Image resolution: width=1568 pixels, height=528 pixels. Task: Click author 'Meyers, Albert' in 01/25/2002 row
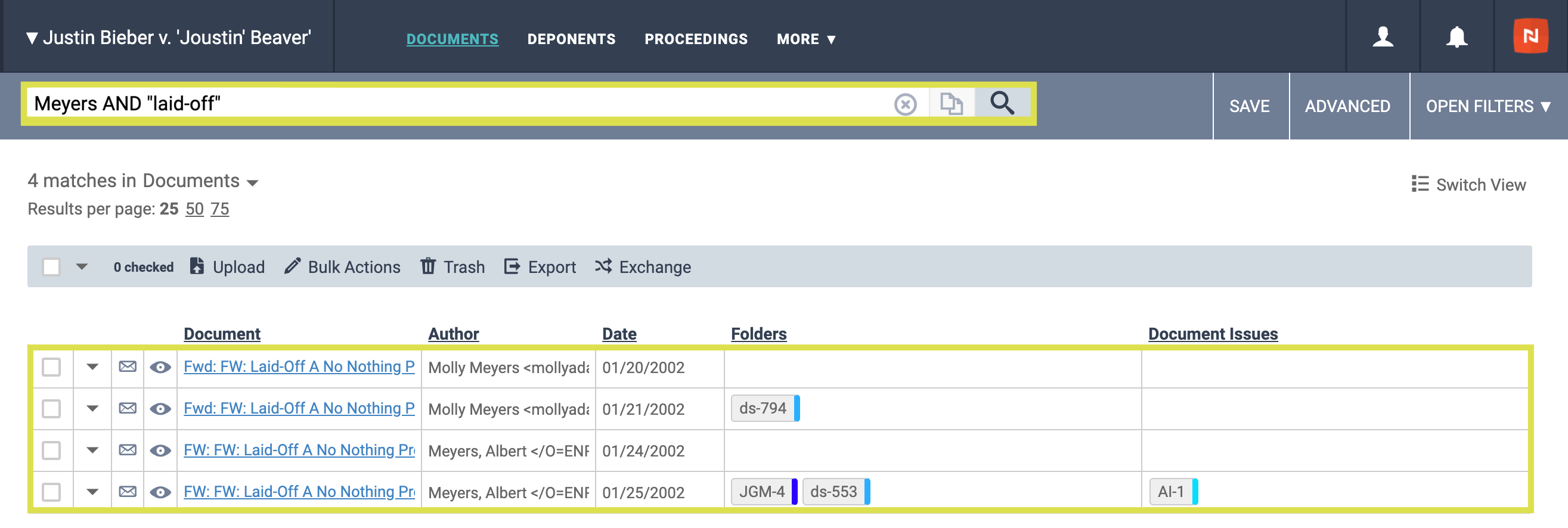point(509,492)
